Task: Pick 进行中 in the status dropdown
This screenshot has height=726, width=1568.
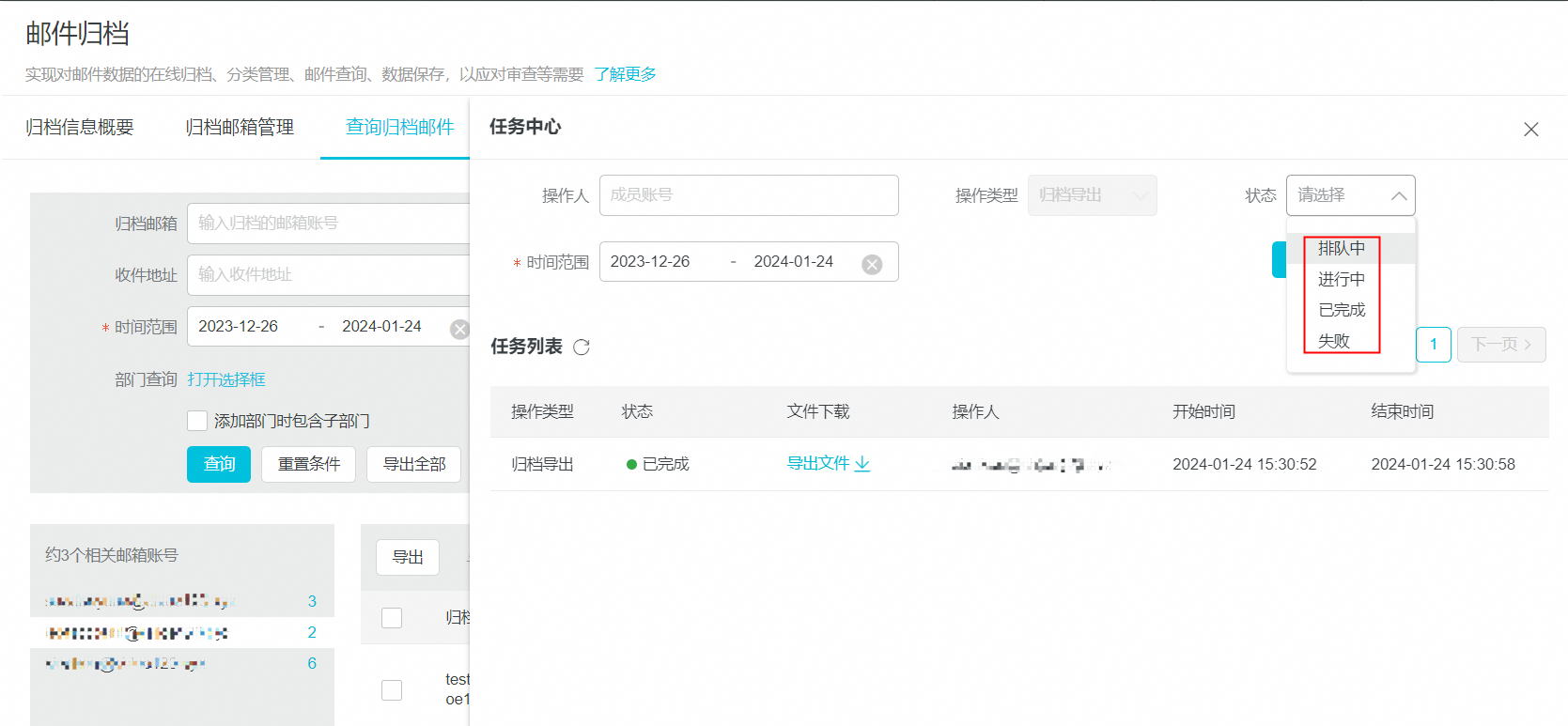Action: point(1341,279)
